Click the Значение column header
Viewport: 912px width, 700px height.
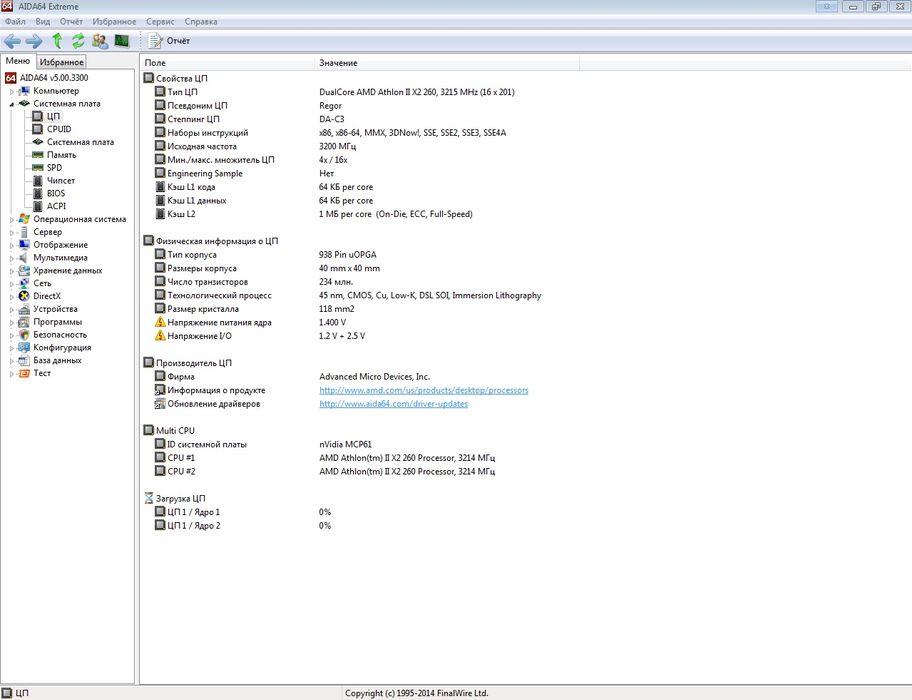(447, 63)
